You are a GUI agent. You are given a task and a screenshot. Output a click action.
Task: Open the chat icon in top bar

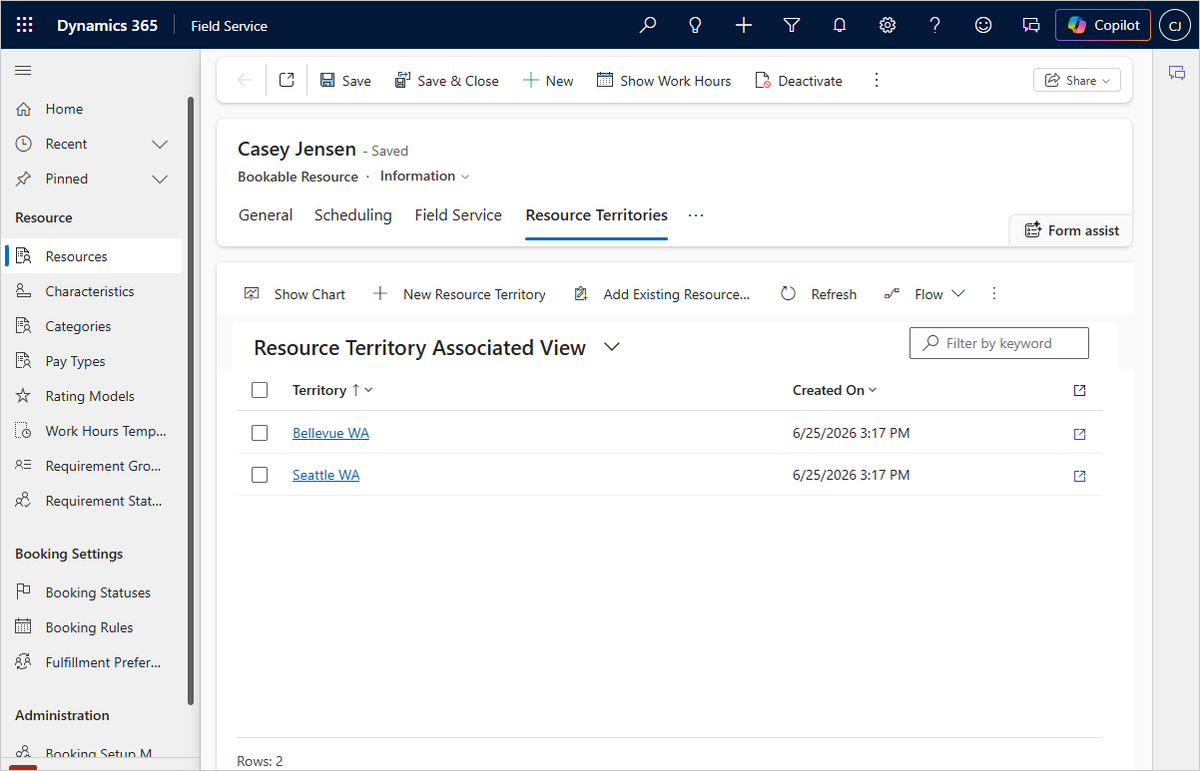(x=1031, y=25)
